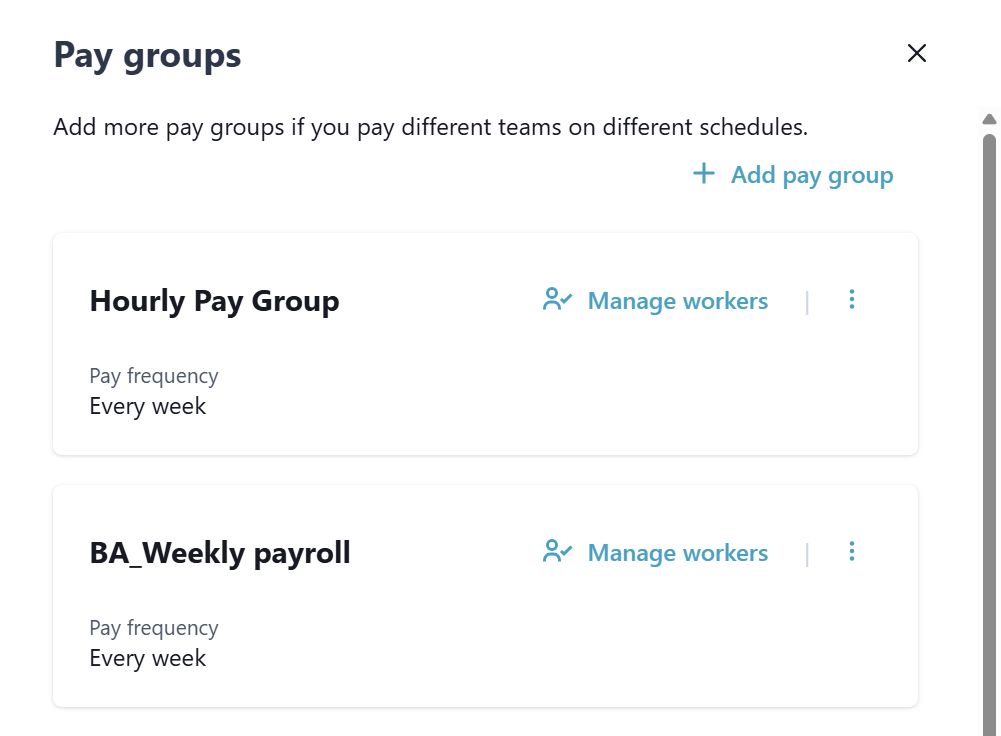
Task: Click the person-check icon in BA_Weekly payroll card
Action: 557,552
